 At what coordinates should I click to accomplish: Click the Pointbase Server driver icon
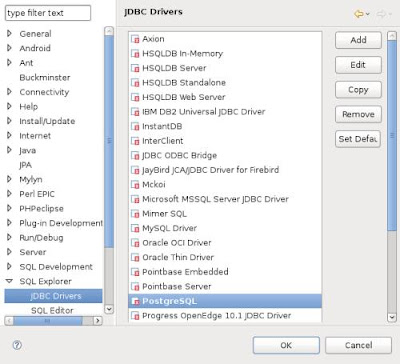(135, 287)
